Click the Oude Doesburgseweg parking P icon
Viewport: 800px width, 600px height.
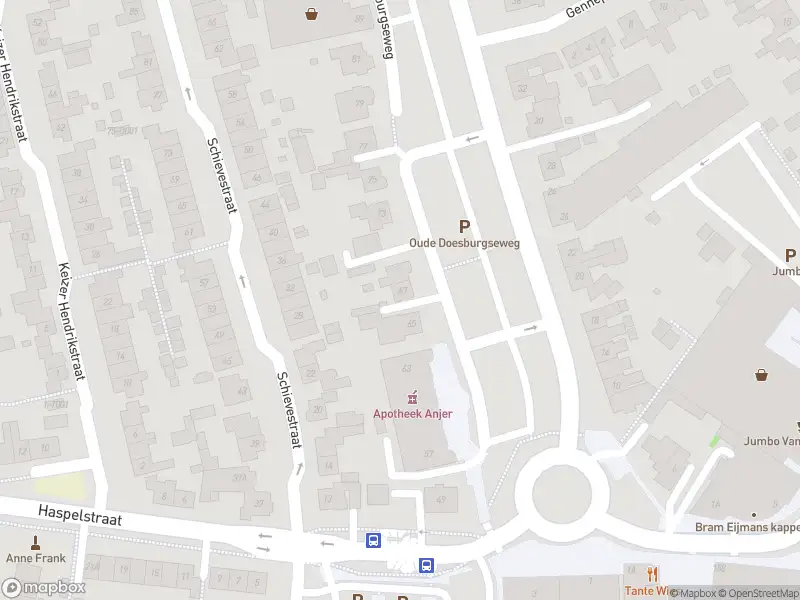coord(464,227)
